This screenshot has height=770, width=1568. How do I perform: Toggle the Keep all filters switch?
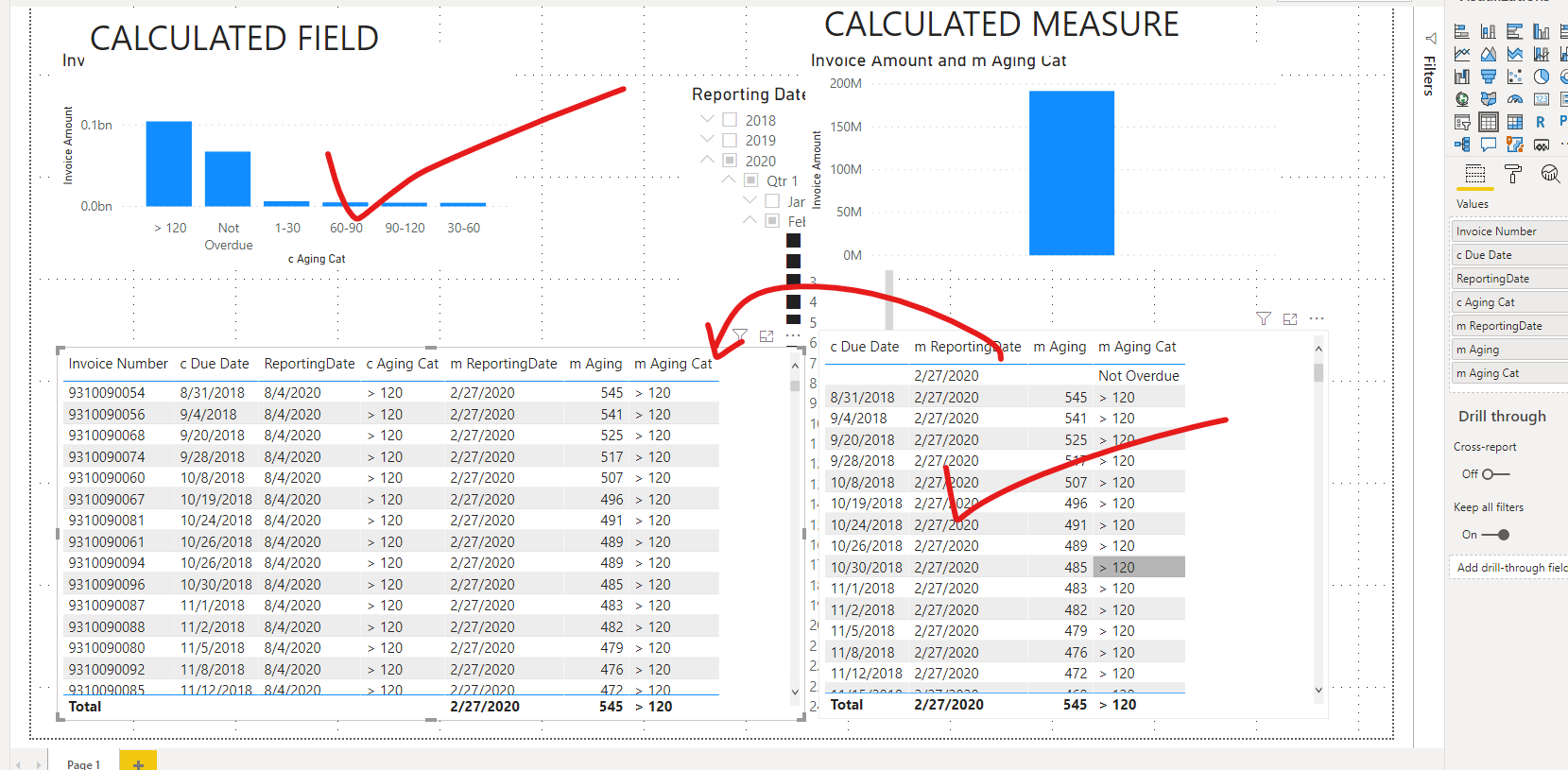(x=1495, y=535)
